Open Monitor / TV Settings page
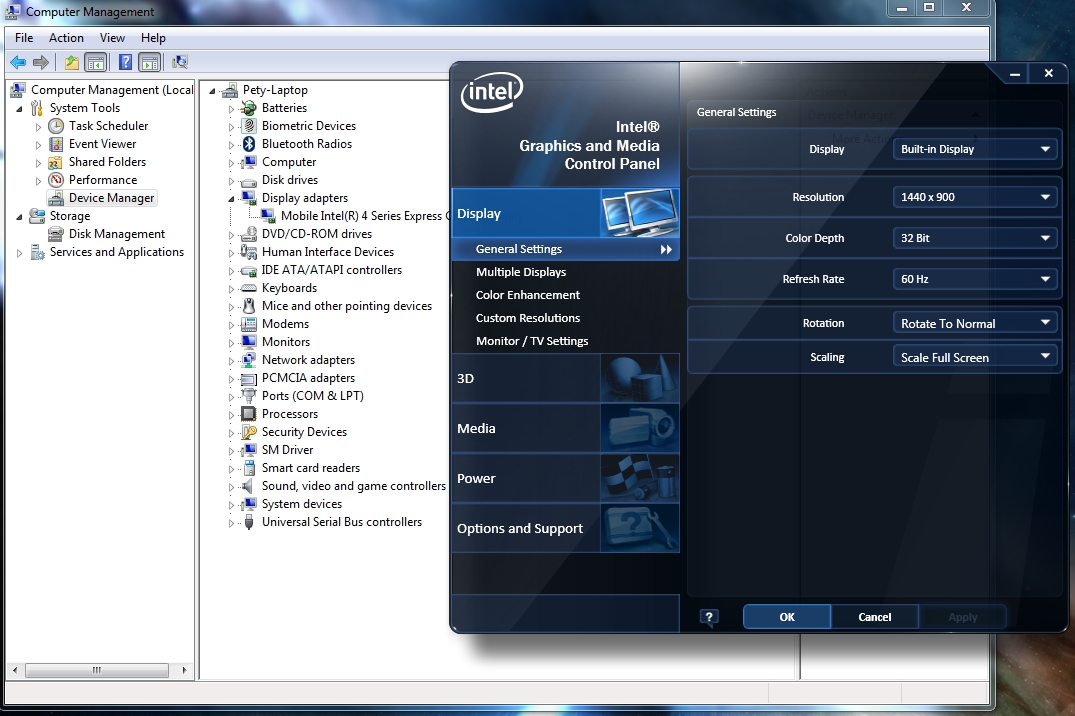This screenshot has width=1075, height=716. coord(532,341)
